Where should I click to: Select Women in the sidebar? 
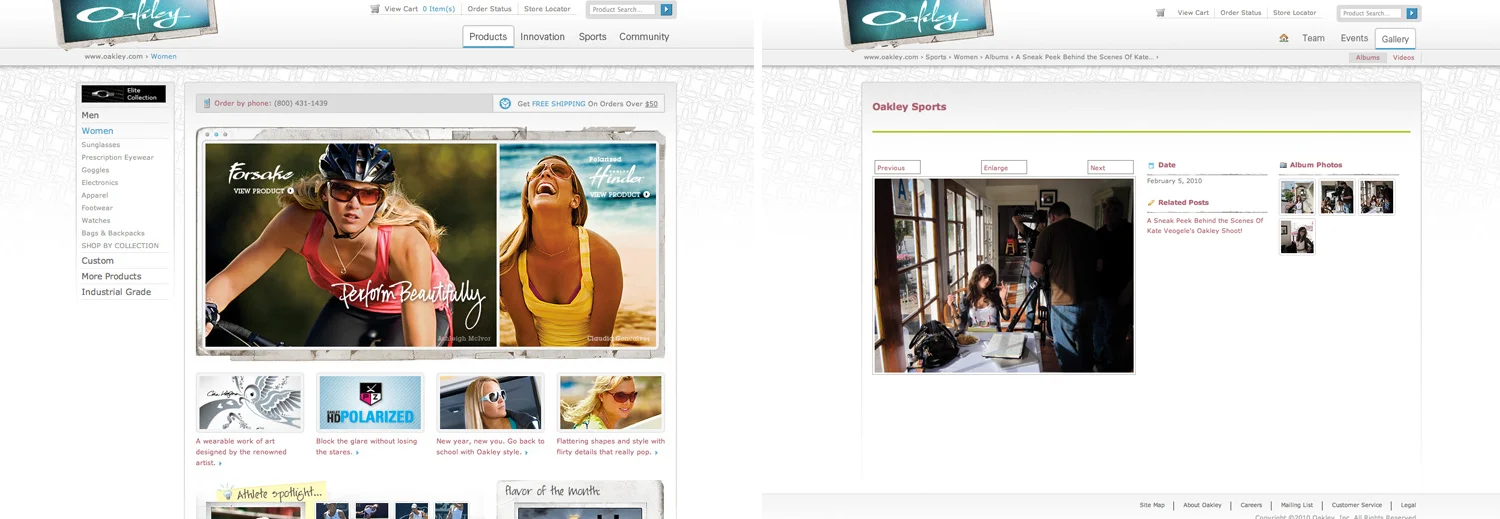point(97,131)
